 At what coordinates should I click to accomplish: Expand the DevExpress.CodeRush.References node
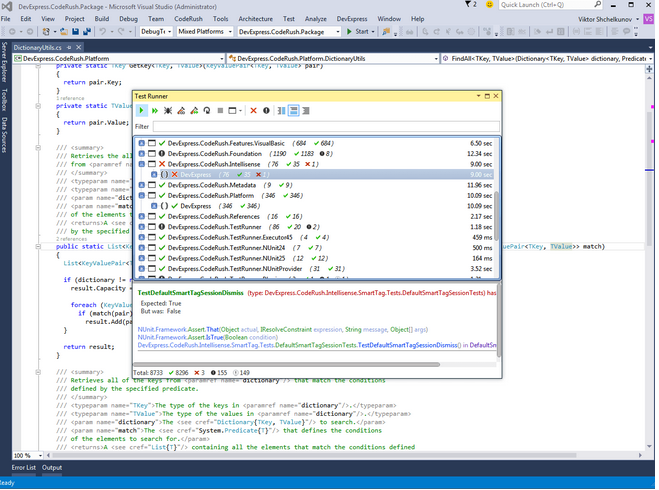tap(142, 216)
